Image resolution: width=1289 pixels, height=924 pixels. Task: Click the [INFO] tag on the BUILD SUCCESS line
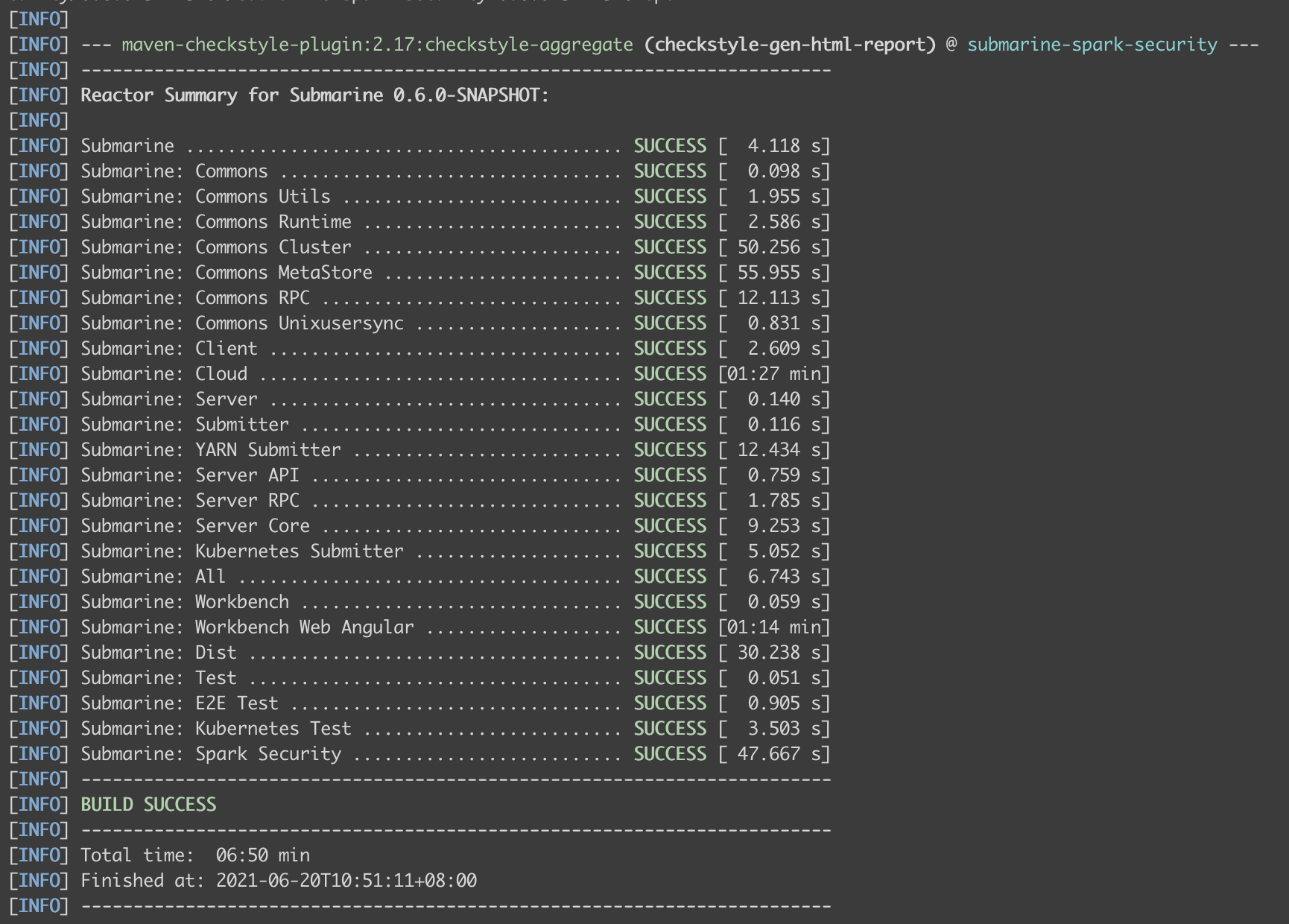click(x=39, y=805)
